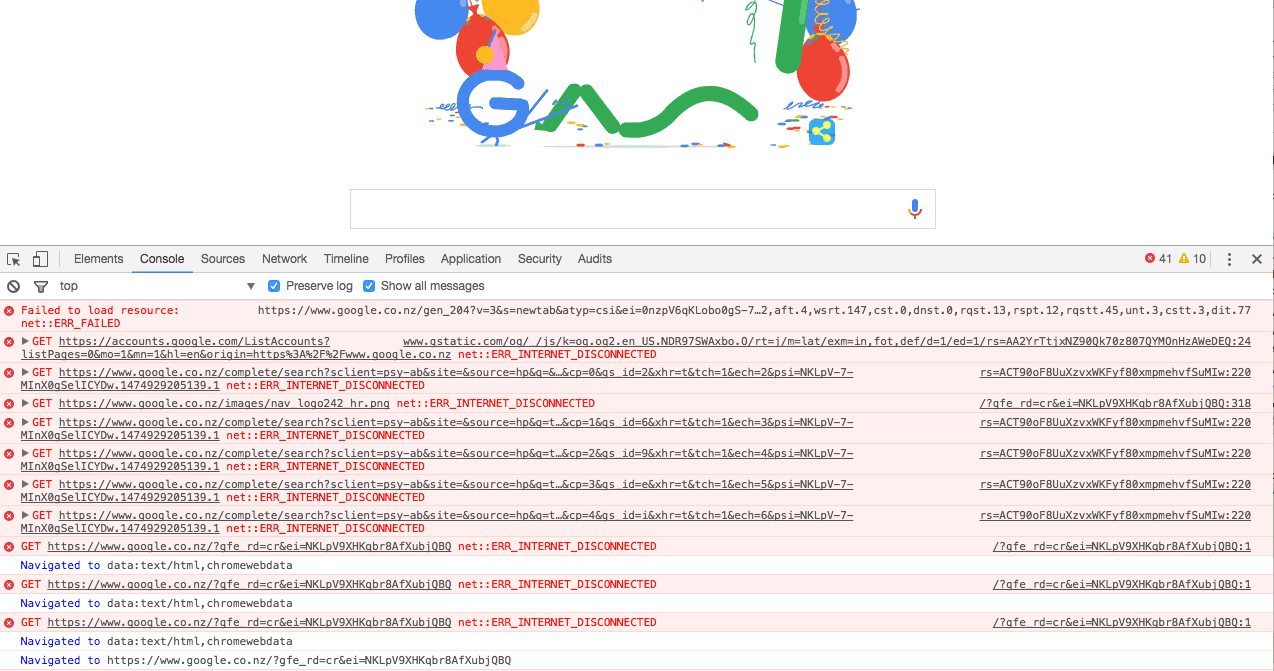The image size is (1274, 671).
Task: Click error icon on gs_id=2 row
Action: point(9,373)
